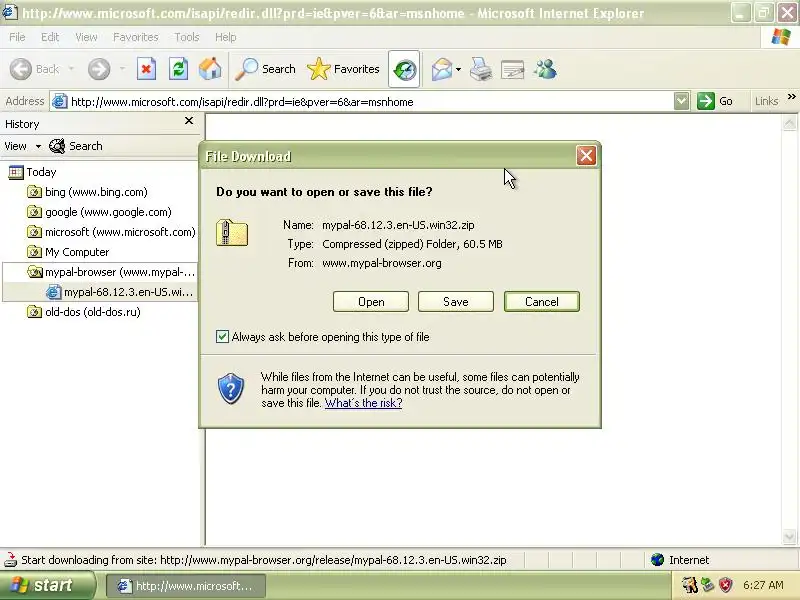The image size is (800, 600).
Task: Click the page scrollbar down arrow
Action: tap(789, 537)
